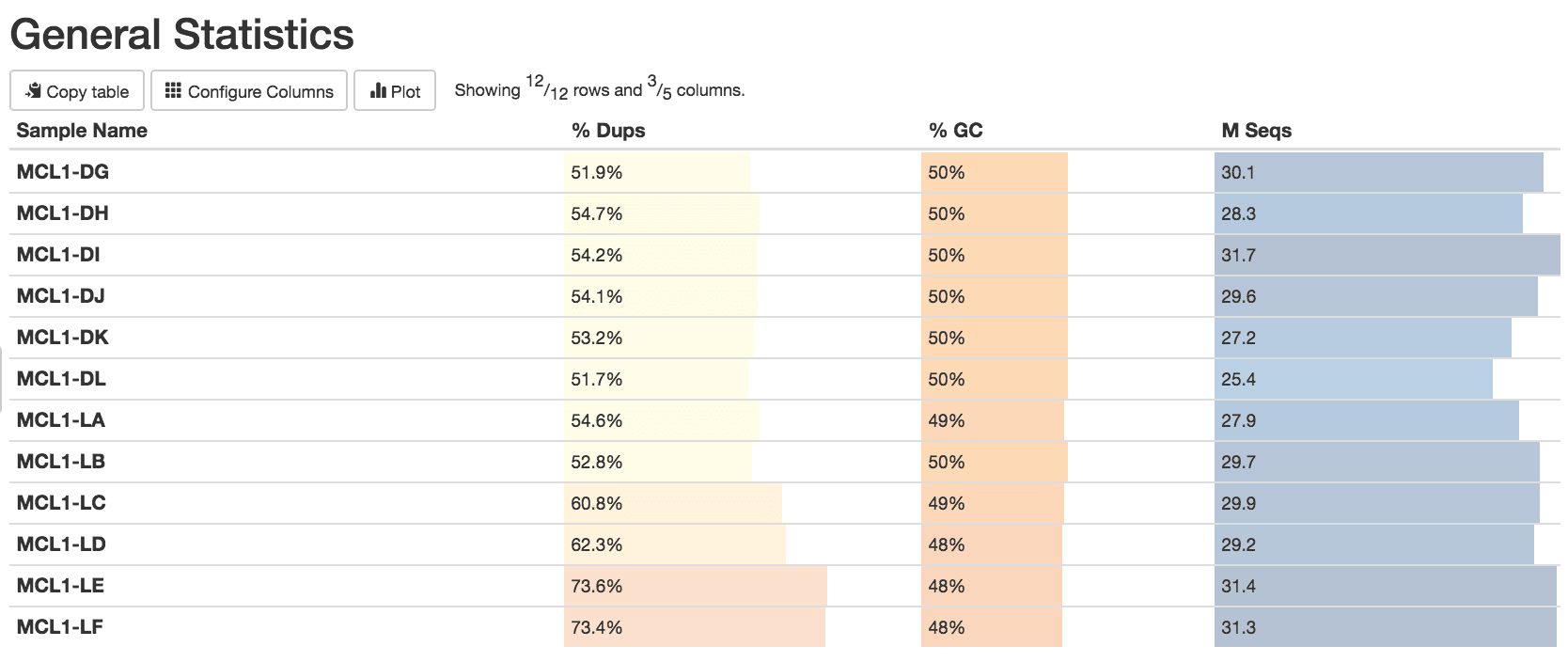Viewport: 1568px width, 662px height.
Task: Click the Copy table clipboard icon
Action: coord(34,91)
